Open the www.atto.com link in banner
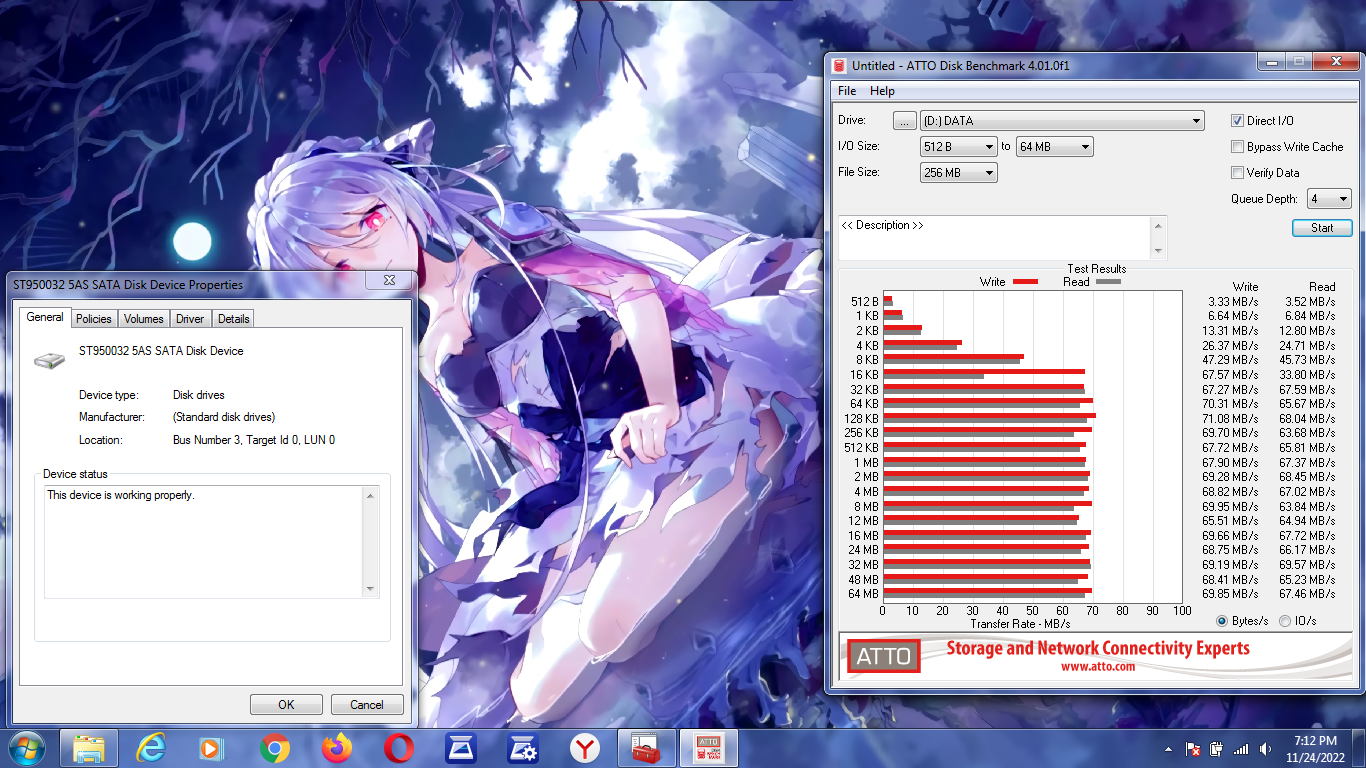Image resolution: width=1366 pixels, height=768 pixels. 1098,667
